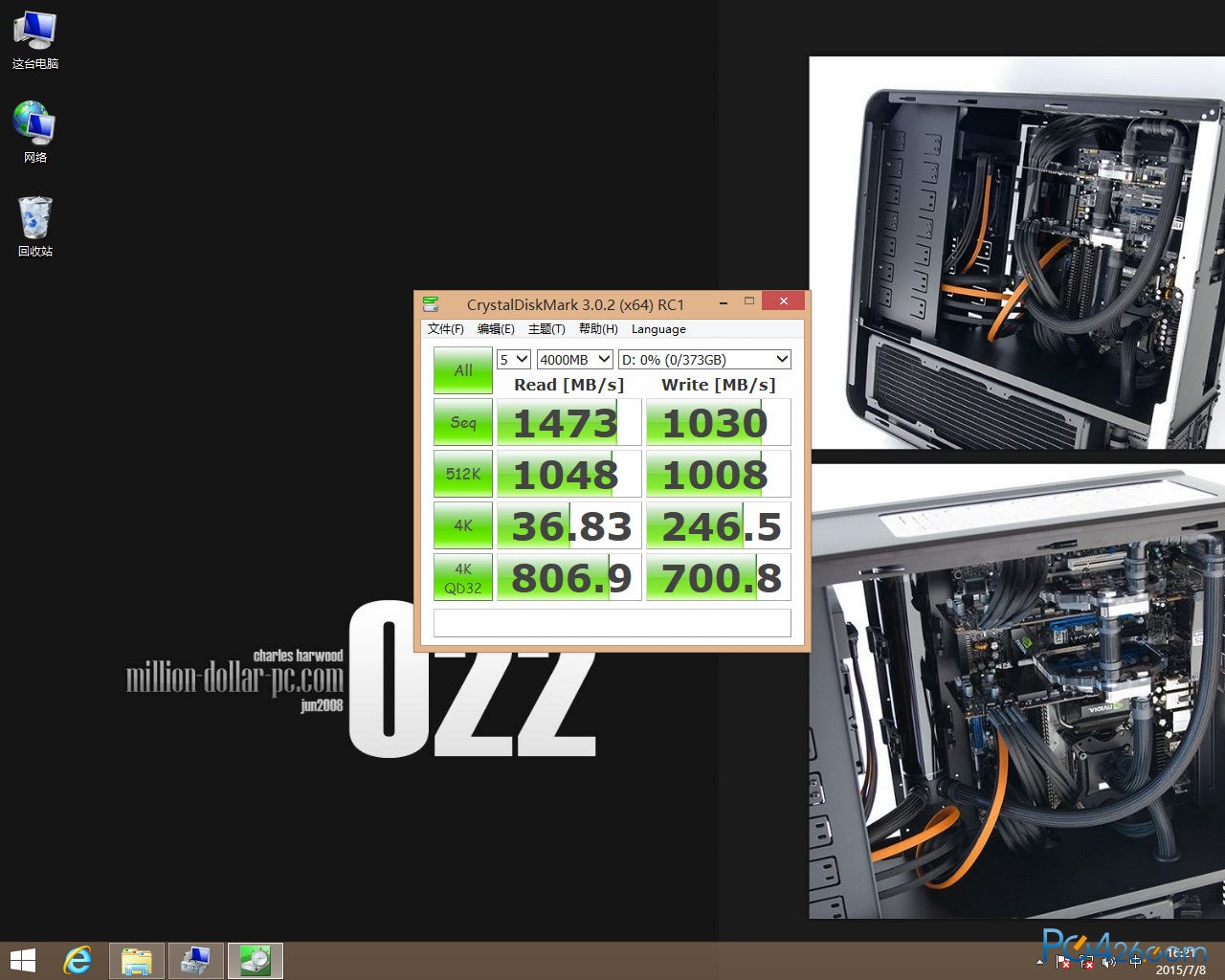Start the 4K benchmark test

[x=463, y=525]
